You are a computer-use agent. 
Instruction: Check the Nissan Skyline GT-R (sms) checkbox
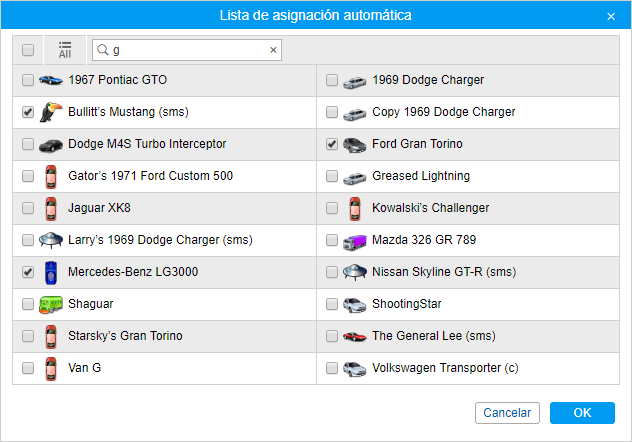332,272
